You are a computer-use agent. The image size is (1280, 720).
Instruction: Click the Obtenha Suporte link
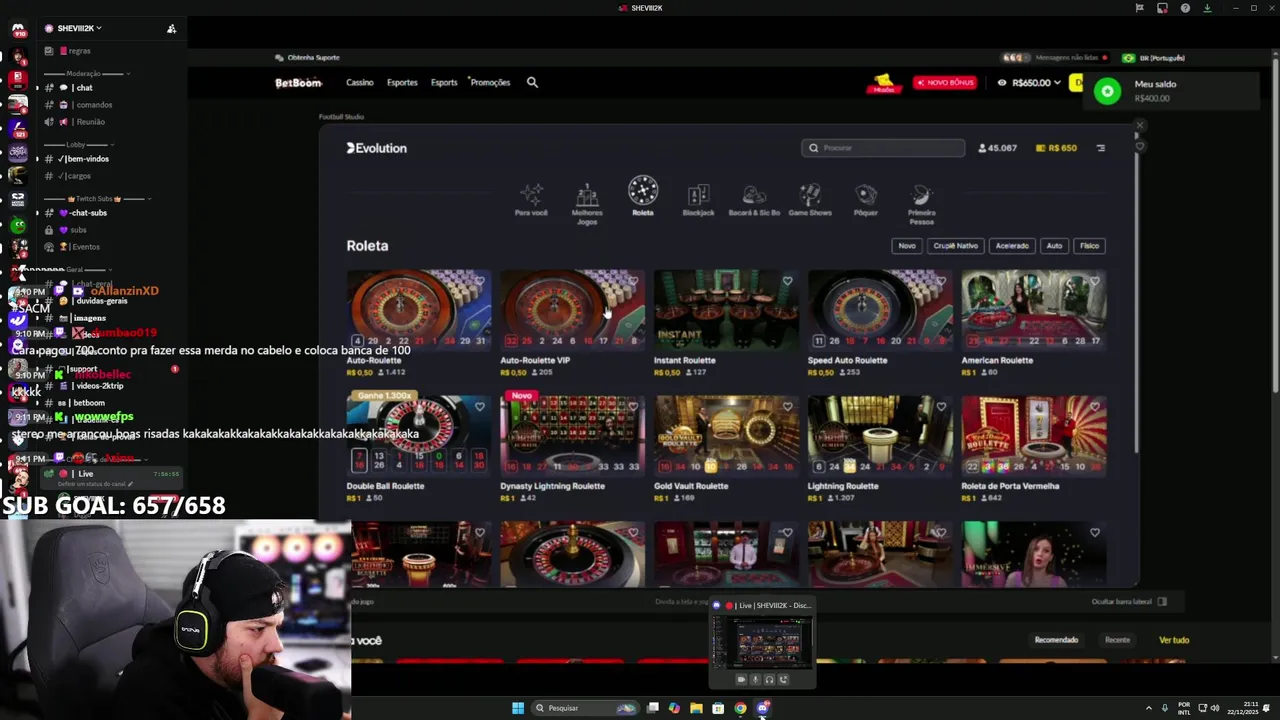tap(308, 58)
